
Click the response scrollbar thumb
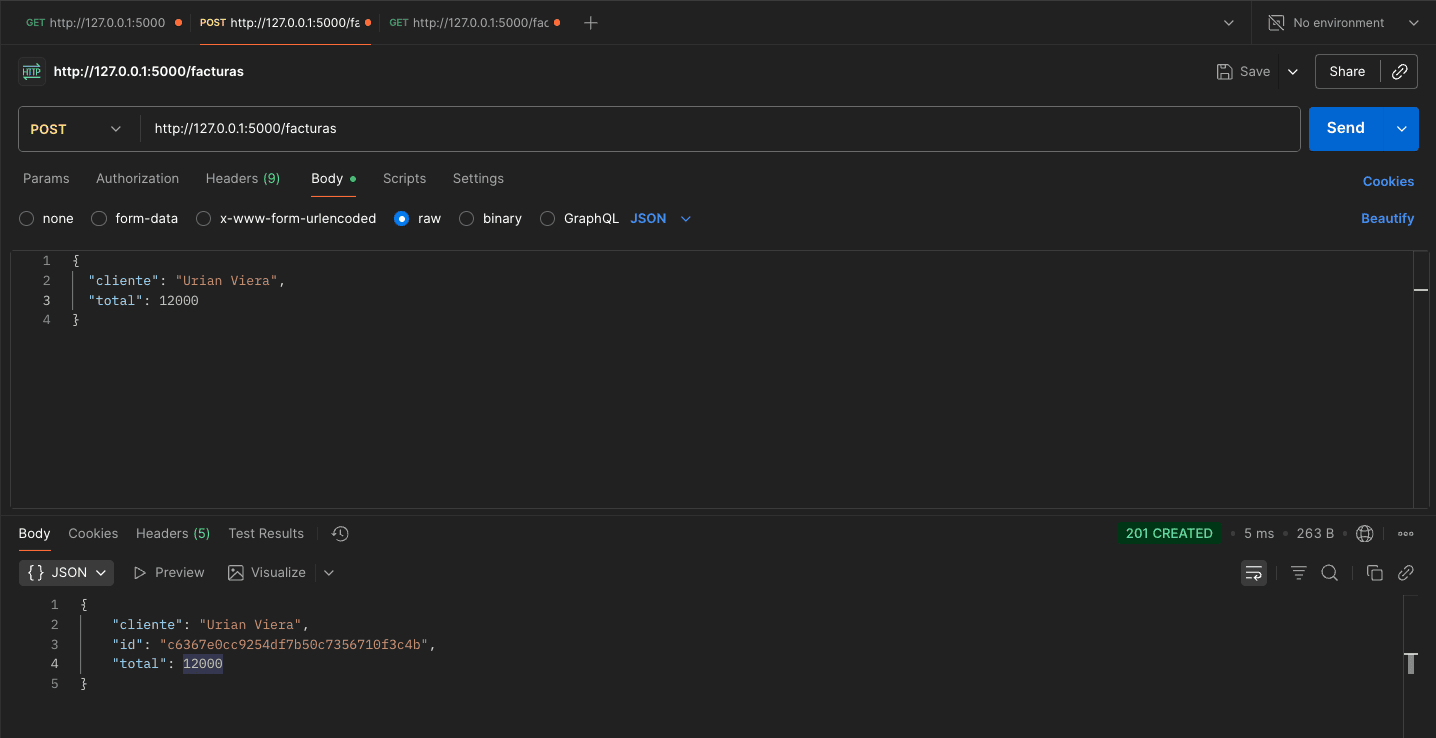pos(1411,663)
